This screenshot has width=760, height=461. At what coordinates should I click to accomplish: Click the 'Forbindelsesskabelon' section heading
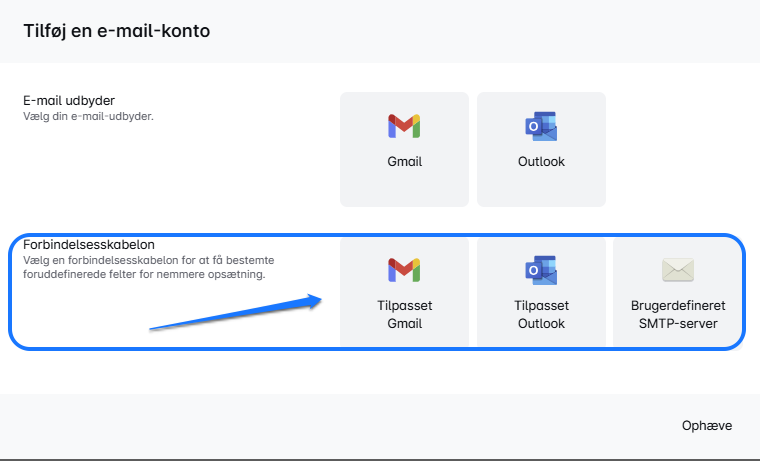[x=88, y=244]
